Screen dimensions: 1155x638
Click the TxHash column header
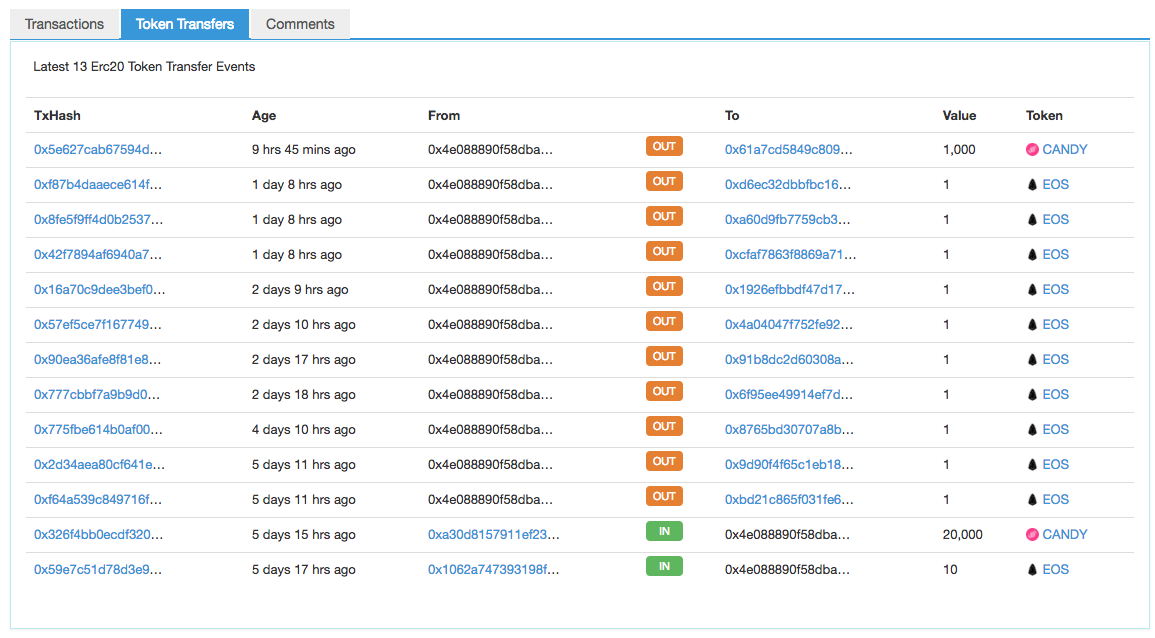click(57, 116)
